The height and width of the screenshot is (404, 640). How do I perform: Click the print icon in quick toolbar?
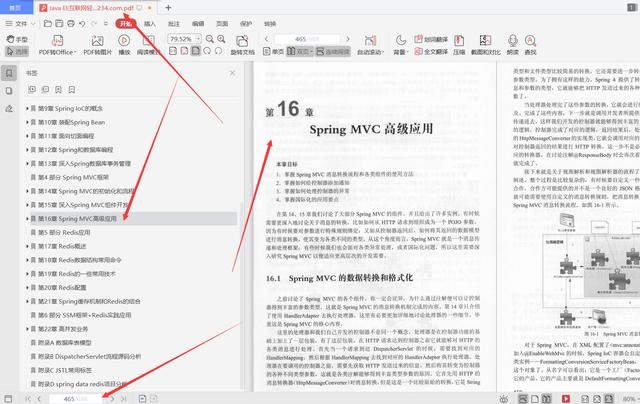[71, 24]
